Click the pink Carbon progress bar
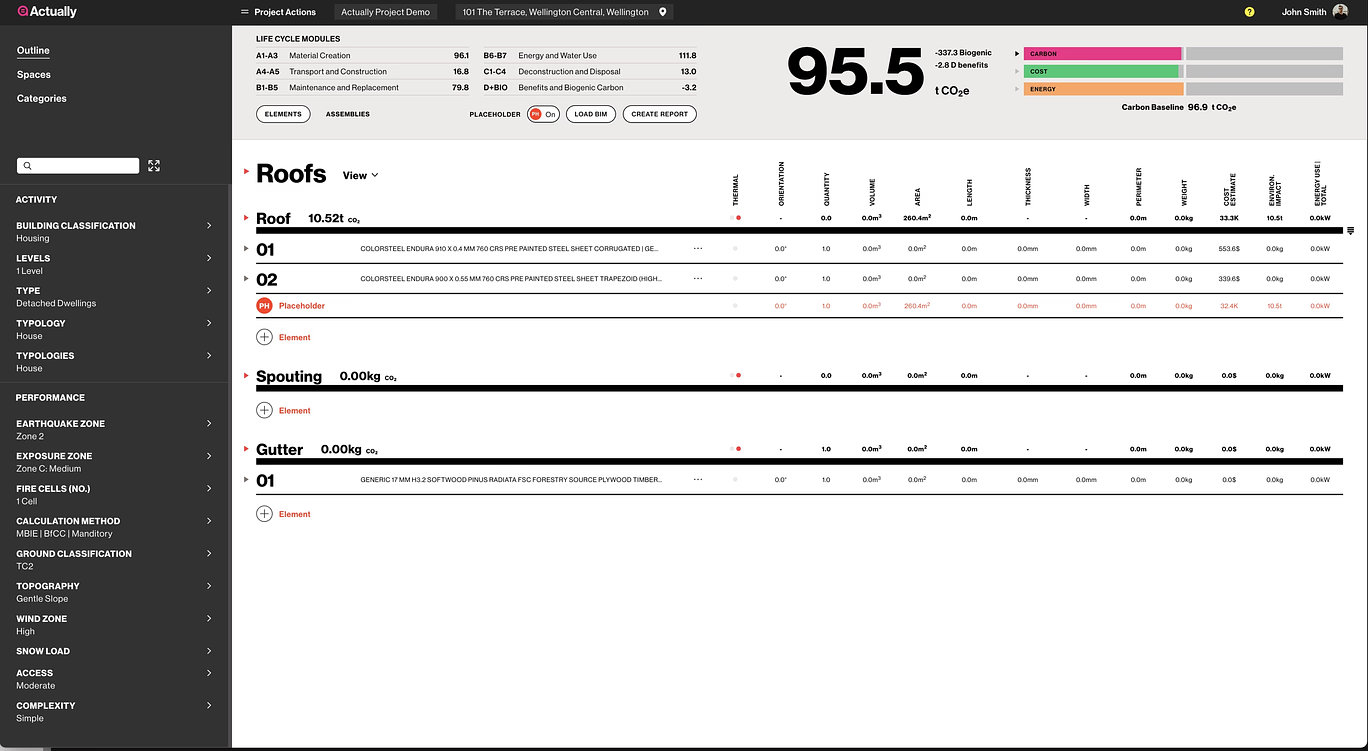The width and height of the screenshot is (1368, 751). point(1102,54)
